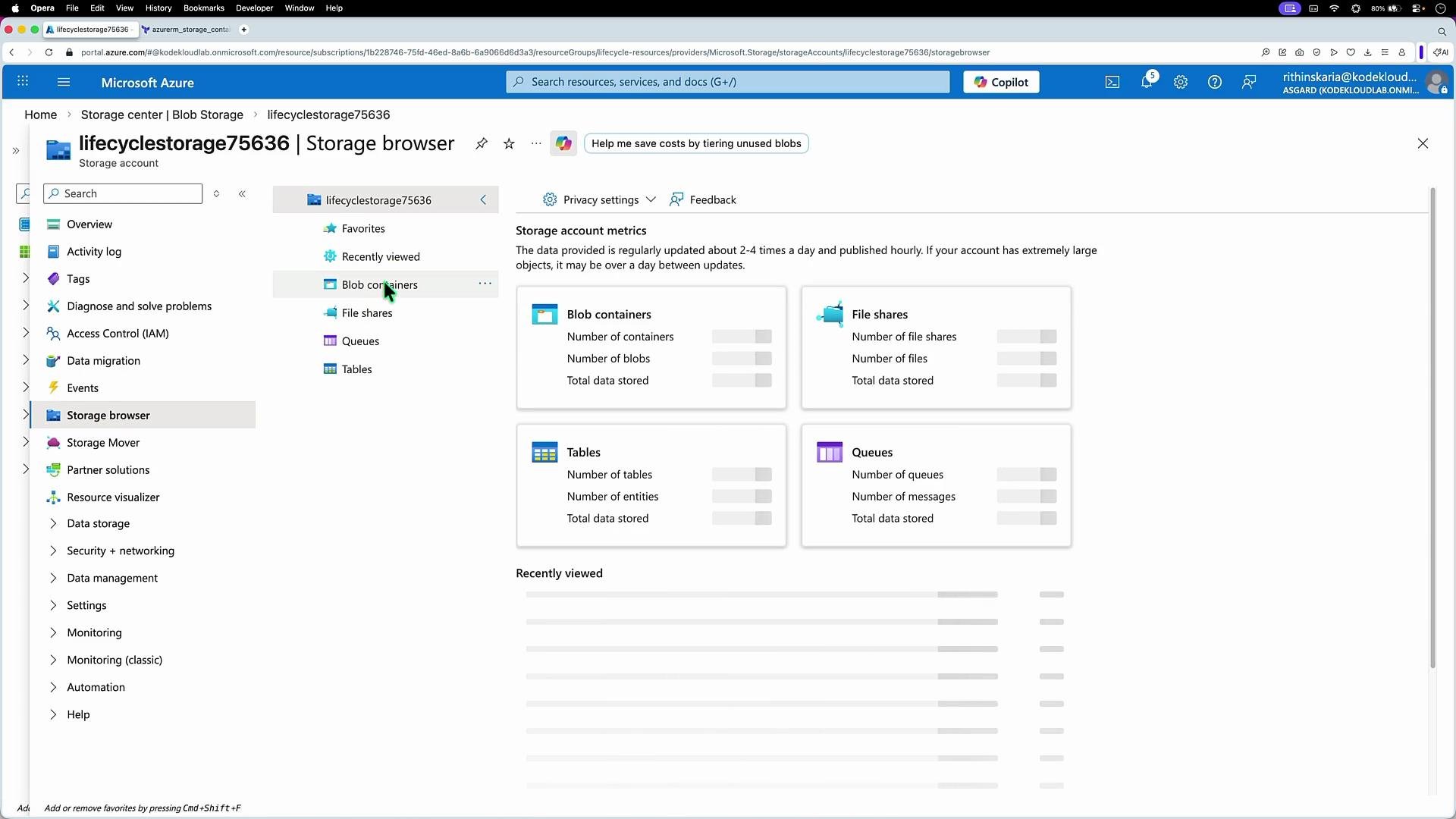This screenshot has width=1456, height=819.
Task: Open the hamburger portal menu
Action: [64, 82]
